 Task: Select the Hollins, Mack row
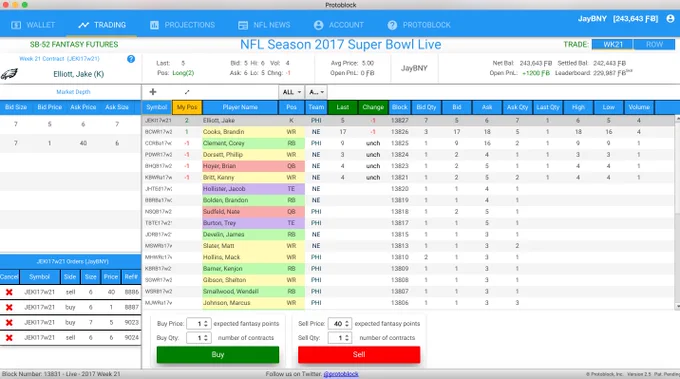[x=408, y=257]
